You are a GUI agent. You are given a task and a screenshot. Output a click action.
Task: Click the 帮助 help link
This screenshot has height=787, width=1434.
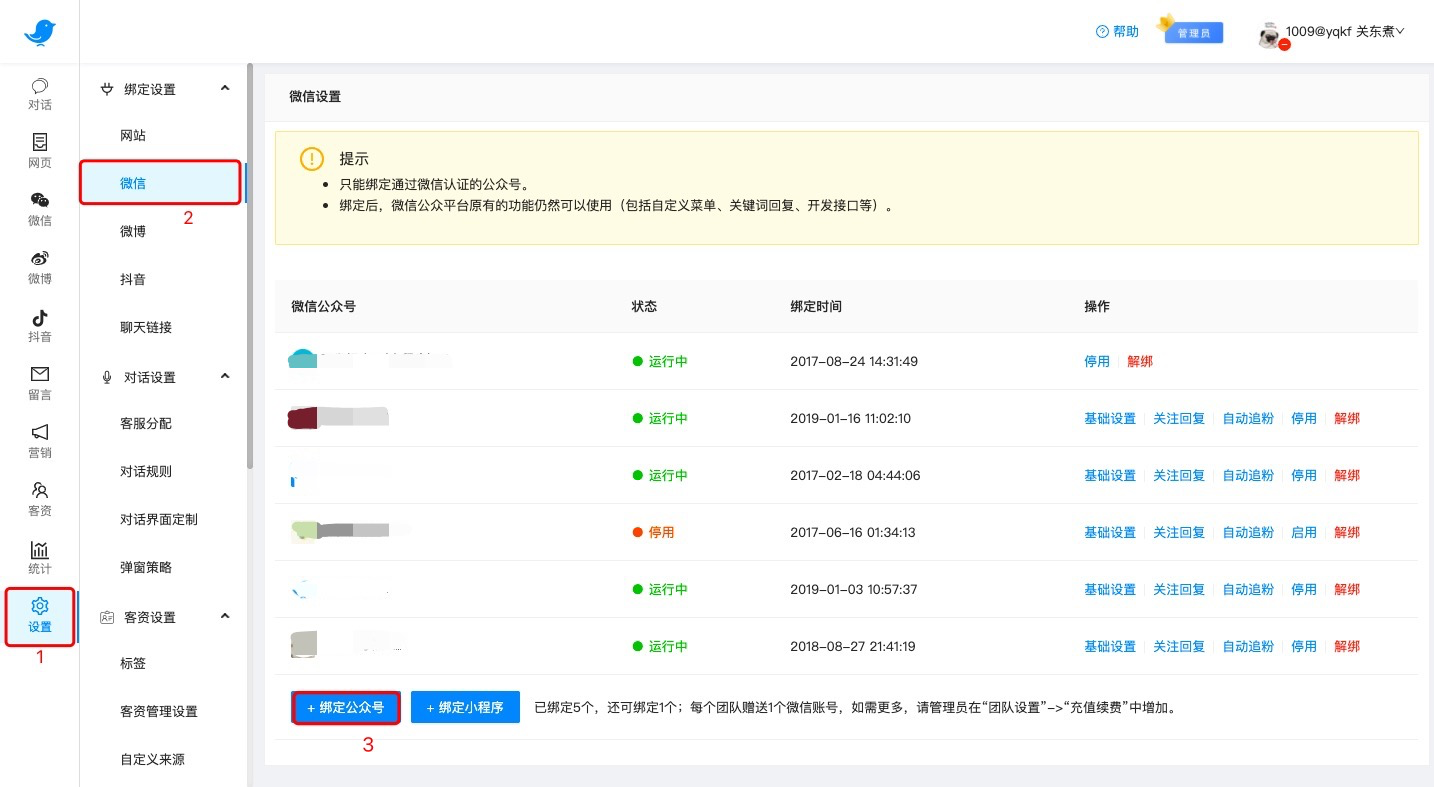[1117, 32]
